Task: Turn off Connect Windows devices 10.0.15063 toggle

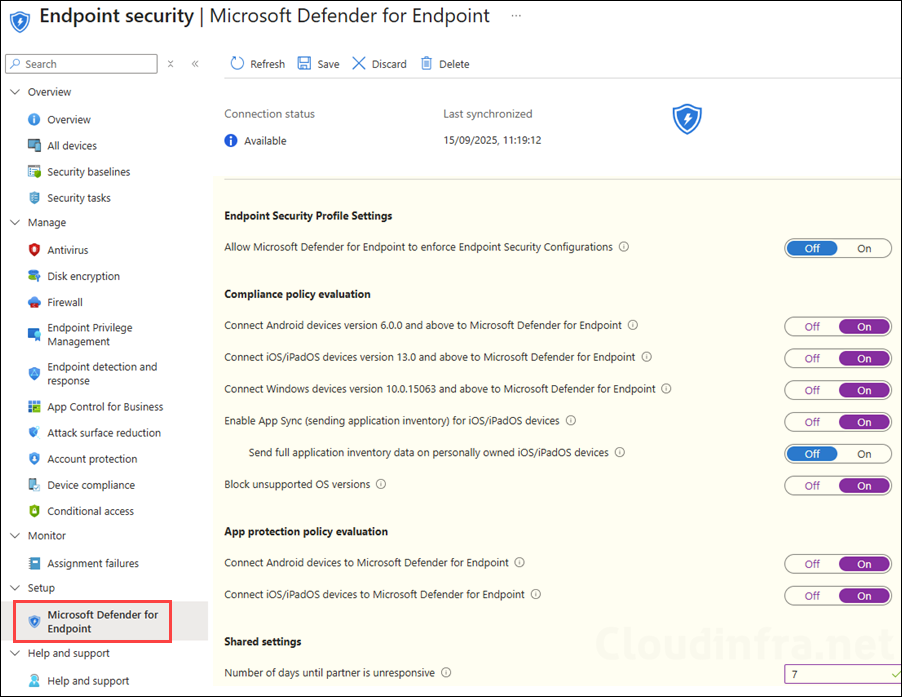Action: coord(812,390)
